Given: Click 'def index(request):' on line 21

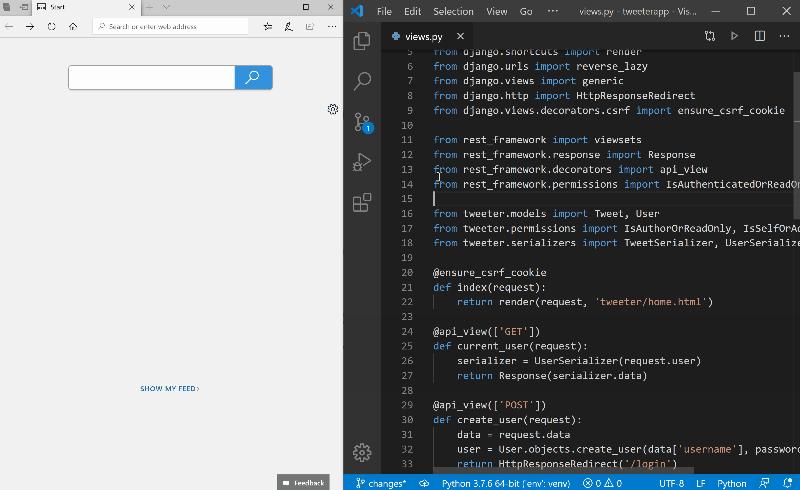Looking at the screenshot, I should (489, 287).
